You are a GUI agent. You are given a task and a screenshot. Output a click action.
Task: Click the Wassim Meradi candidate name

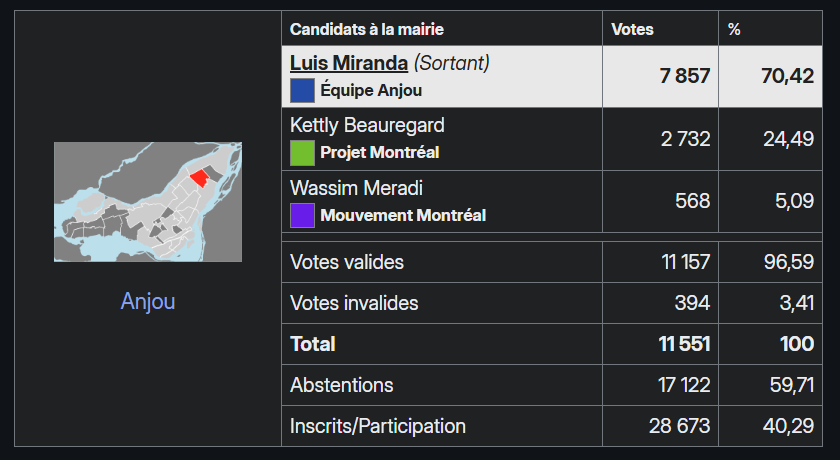[356, 188]
